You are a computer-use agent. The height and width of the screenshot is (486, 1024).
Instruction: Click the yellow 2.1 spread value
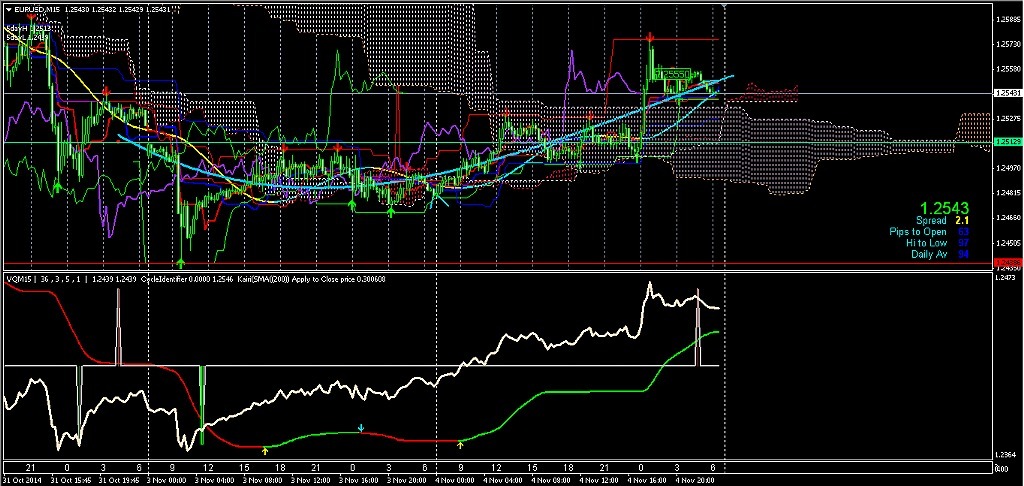coord(962,221)
